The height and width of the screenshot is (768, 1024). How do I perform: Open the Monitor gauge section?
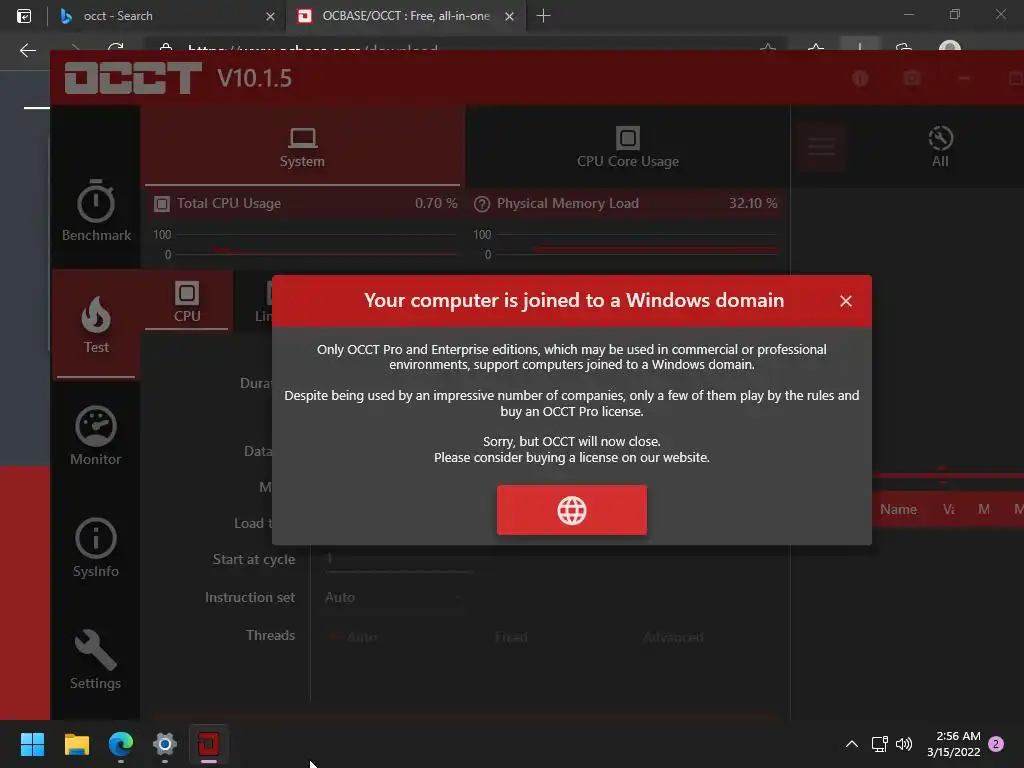(x=96, y=436)
